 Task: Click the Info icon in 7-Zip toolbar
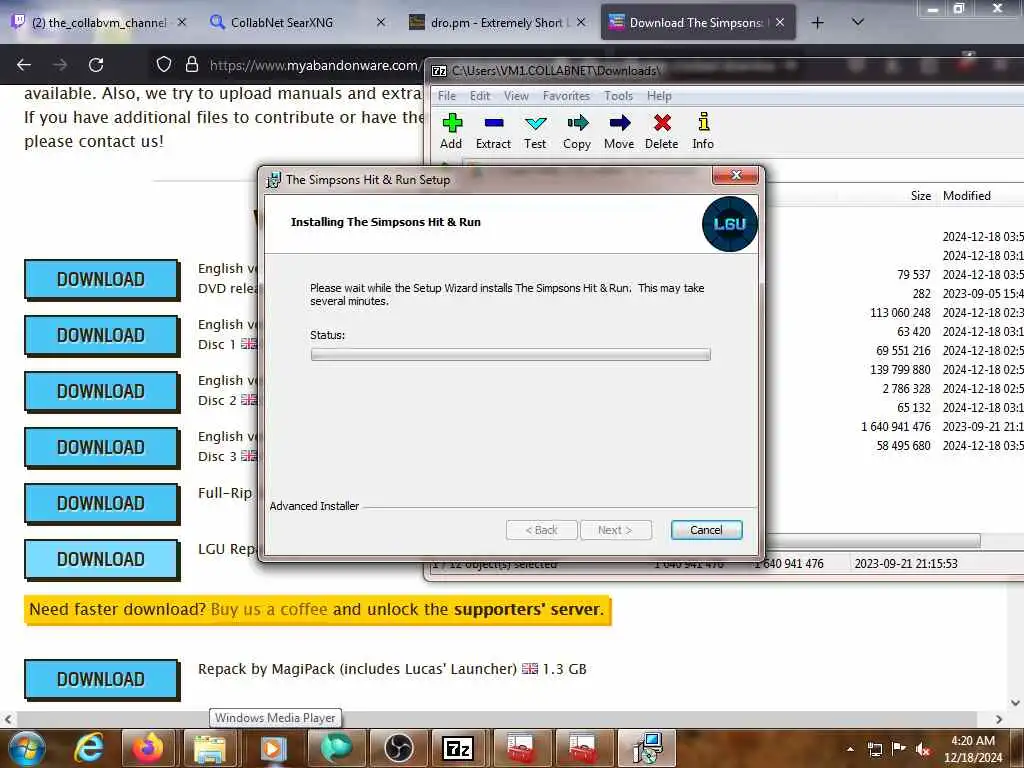703,131
